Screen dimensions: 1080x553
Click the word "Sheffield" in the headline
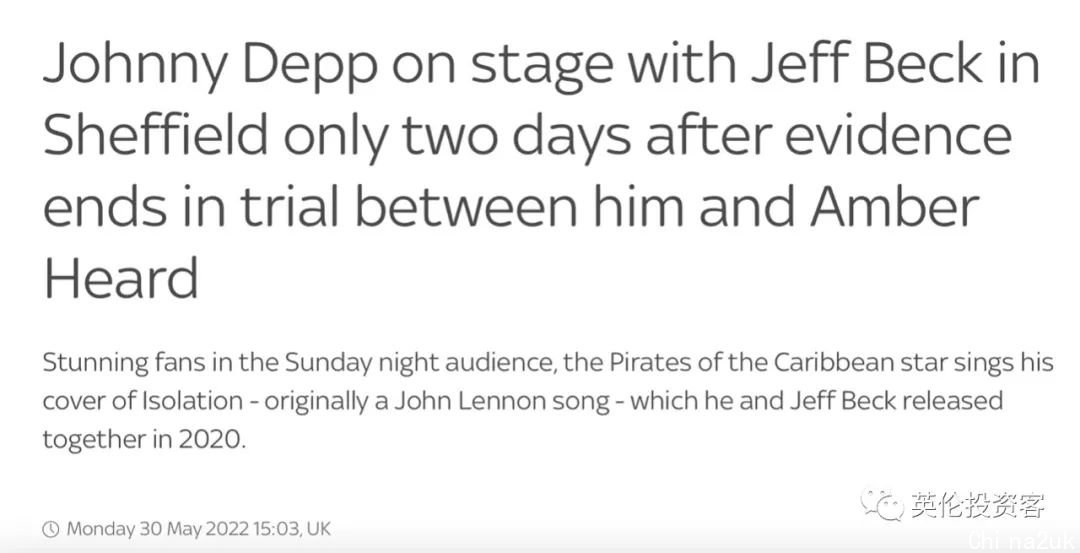(x=156, y=134)
